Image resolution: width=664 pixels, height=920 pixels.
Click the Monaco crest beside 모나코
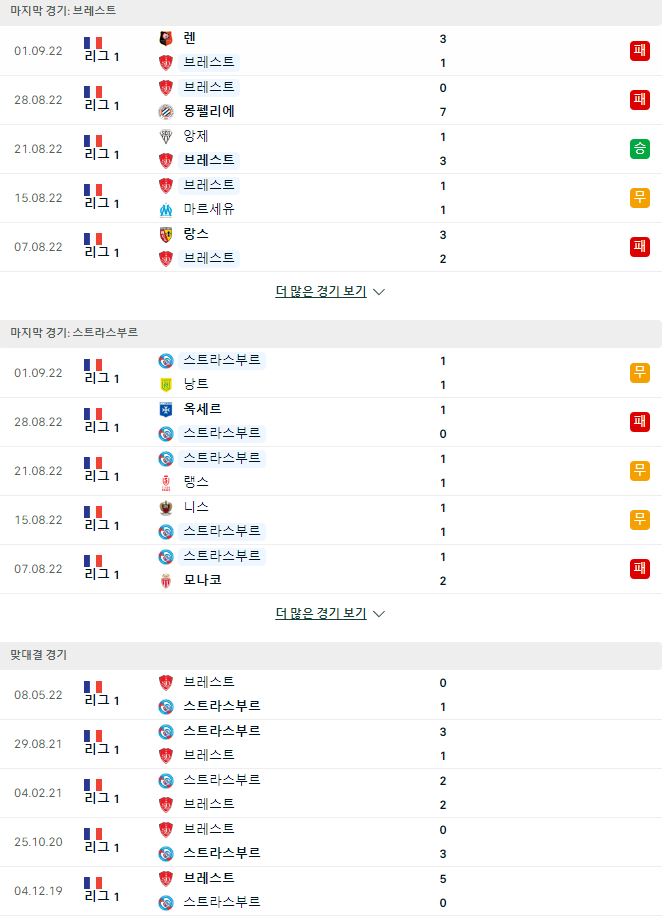(166, 580)
